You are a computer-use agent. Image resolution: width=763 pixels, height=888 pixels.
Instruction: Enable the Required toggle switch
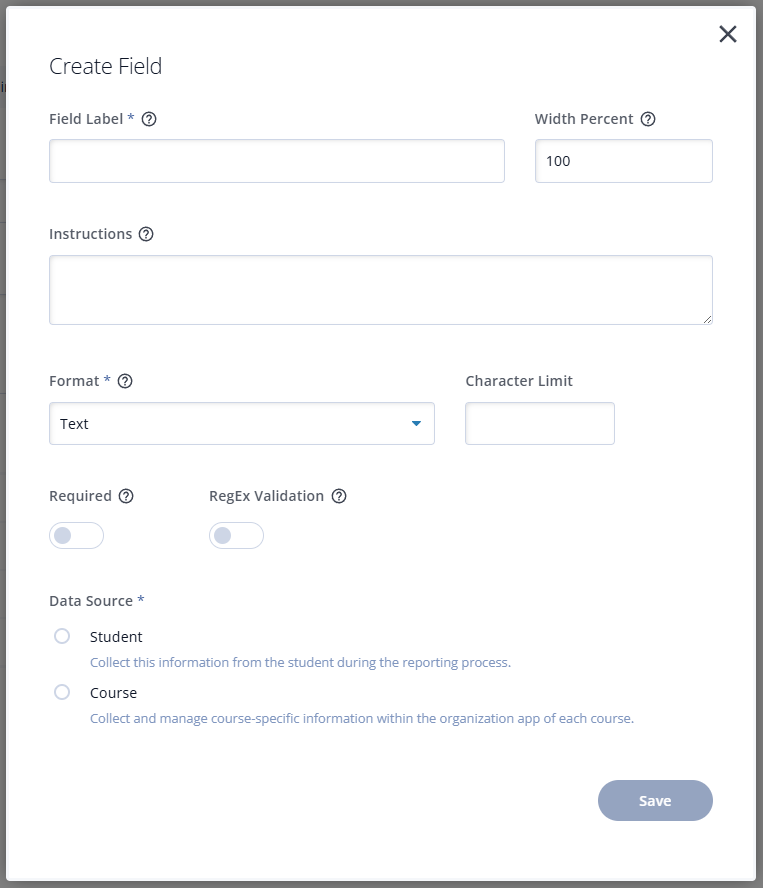(x=76, y=536)
